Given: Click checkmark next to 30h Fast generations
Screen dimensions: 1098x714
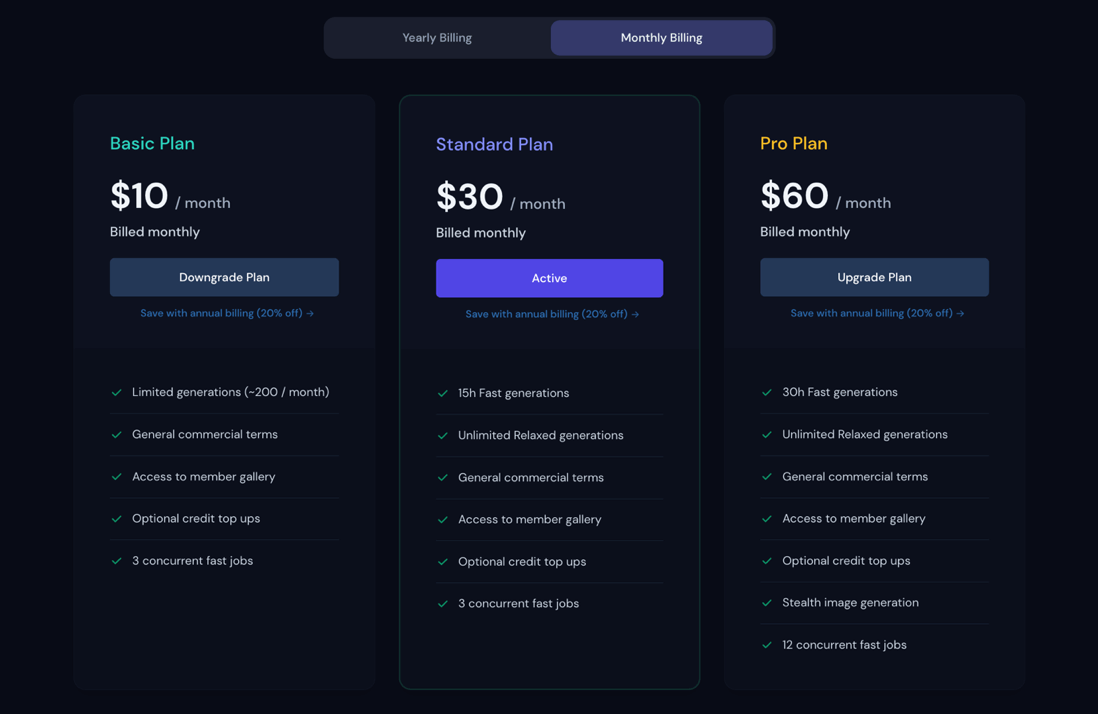Looking at the screenshot, I should tap(767, 393).
